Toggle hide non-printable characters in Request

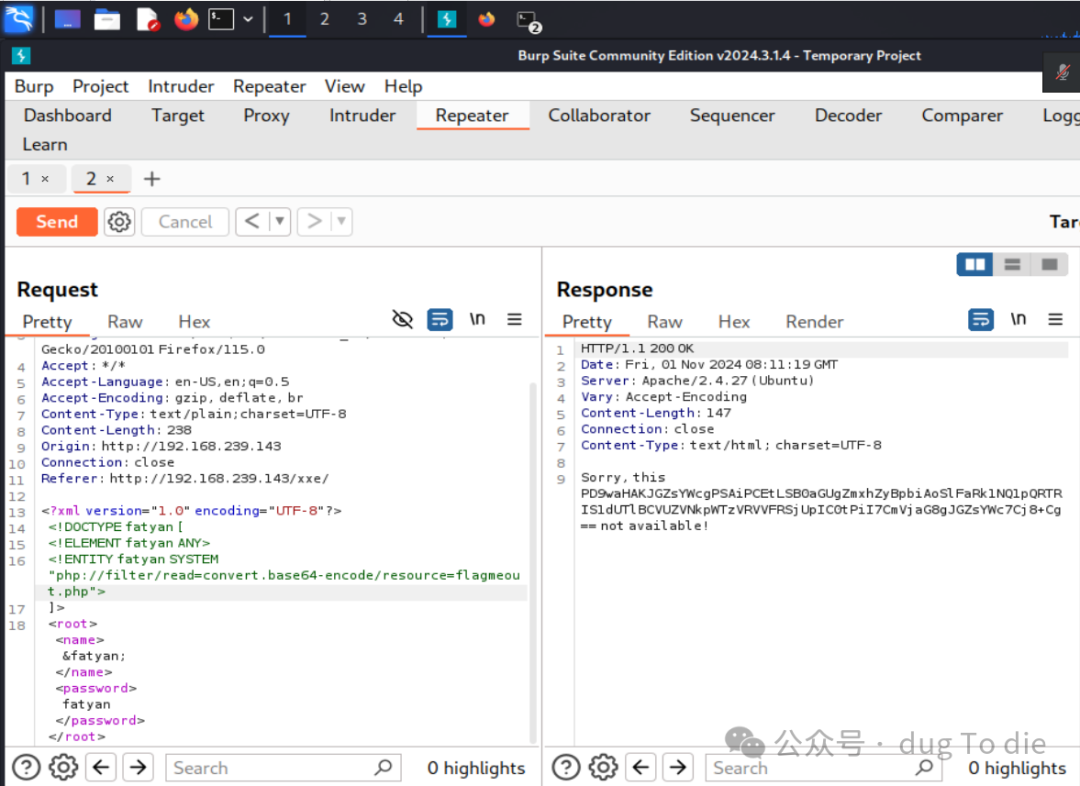402,319
